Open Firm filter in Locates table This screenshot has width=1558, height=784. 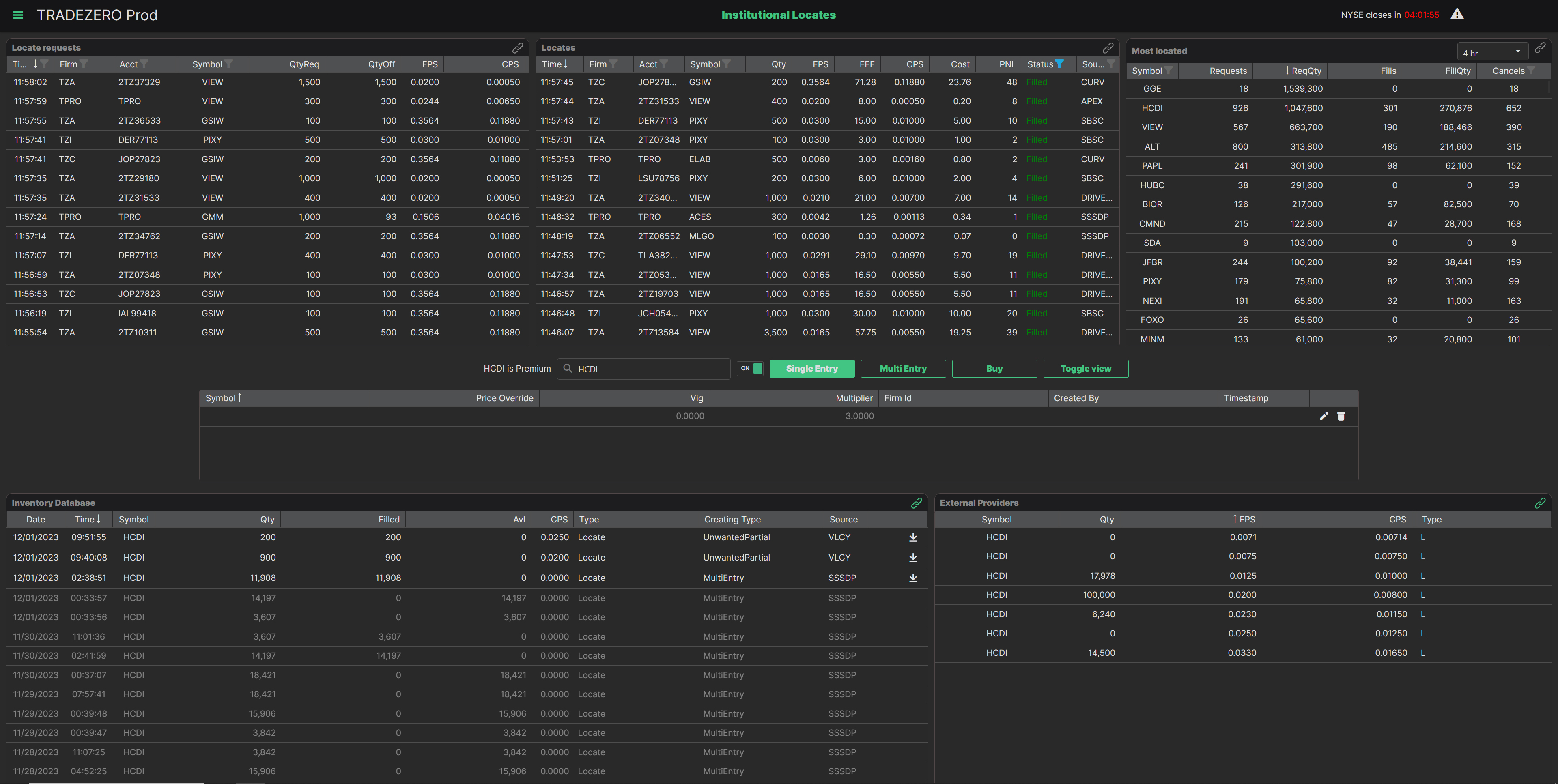coord(613,64)
